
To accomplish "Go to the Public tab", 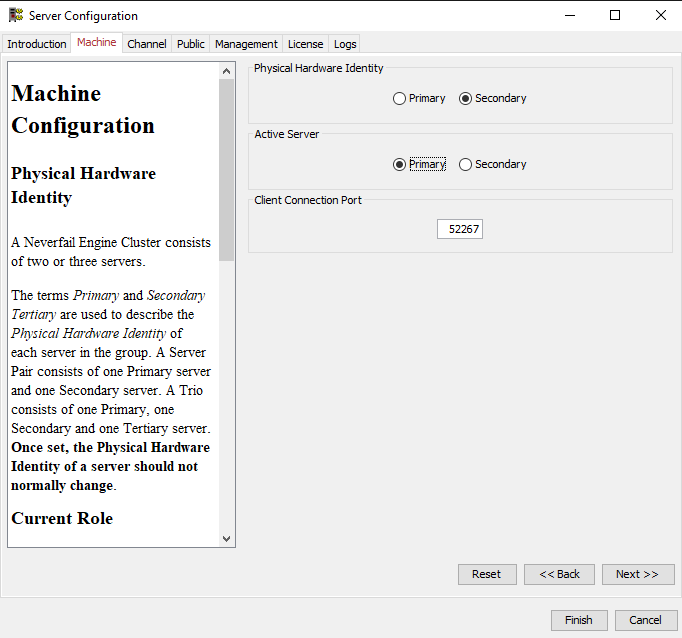I will click(x=191, y=44).
